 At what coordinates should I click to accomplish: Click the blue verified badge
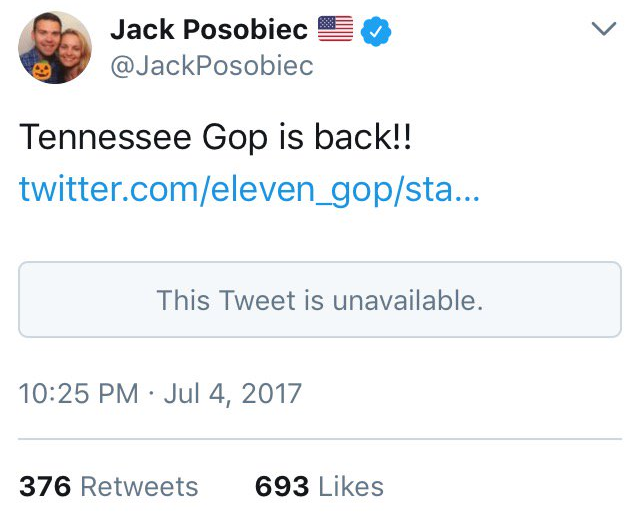(x=376, y=30)
